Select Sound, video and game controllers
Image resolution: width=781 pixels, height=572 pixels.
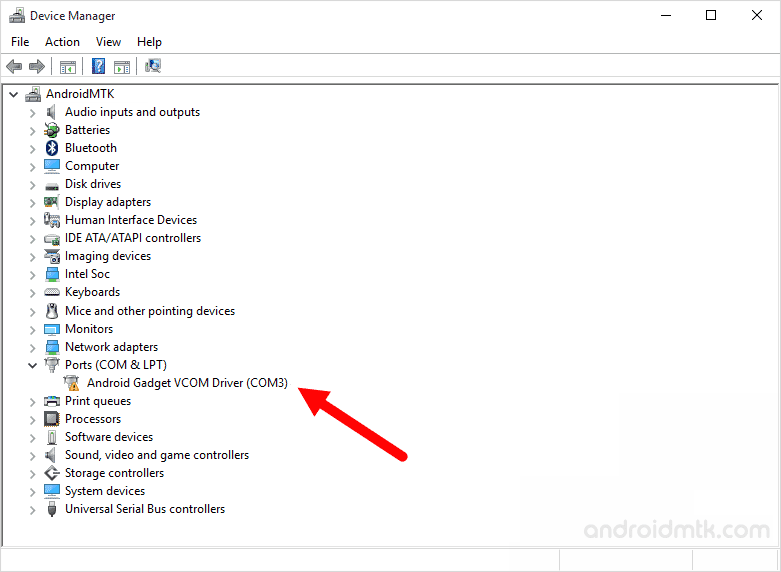point(157,455)
